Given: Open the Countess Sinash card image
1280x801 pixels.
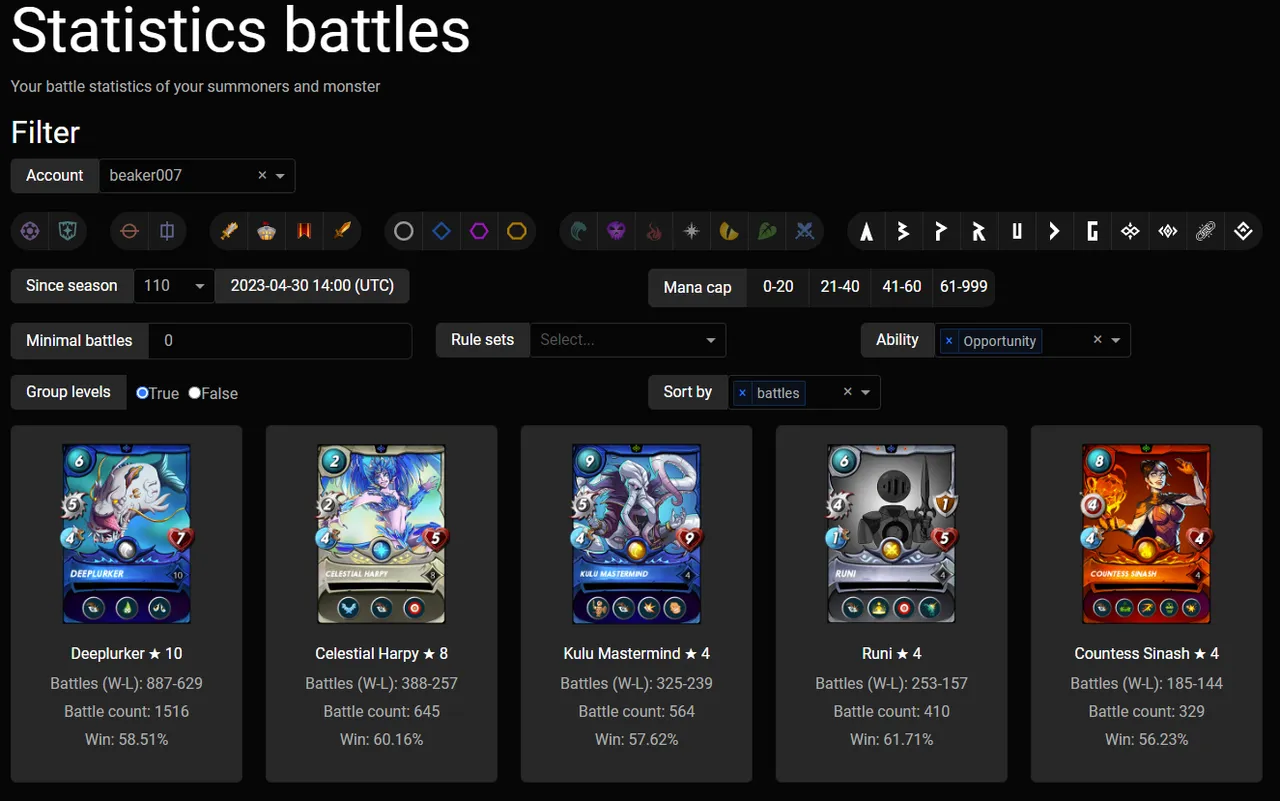Looking at the screenshot, I should point(1147,534).
